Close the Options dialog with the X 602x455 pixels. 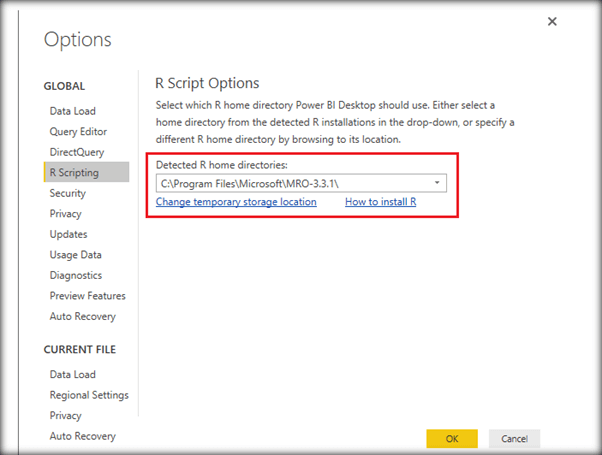click(552, 21)
